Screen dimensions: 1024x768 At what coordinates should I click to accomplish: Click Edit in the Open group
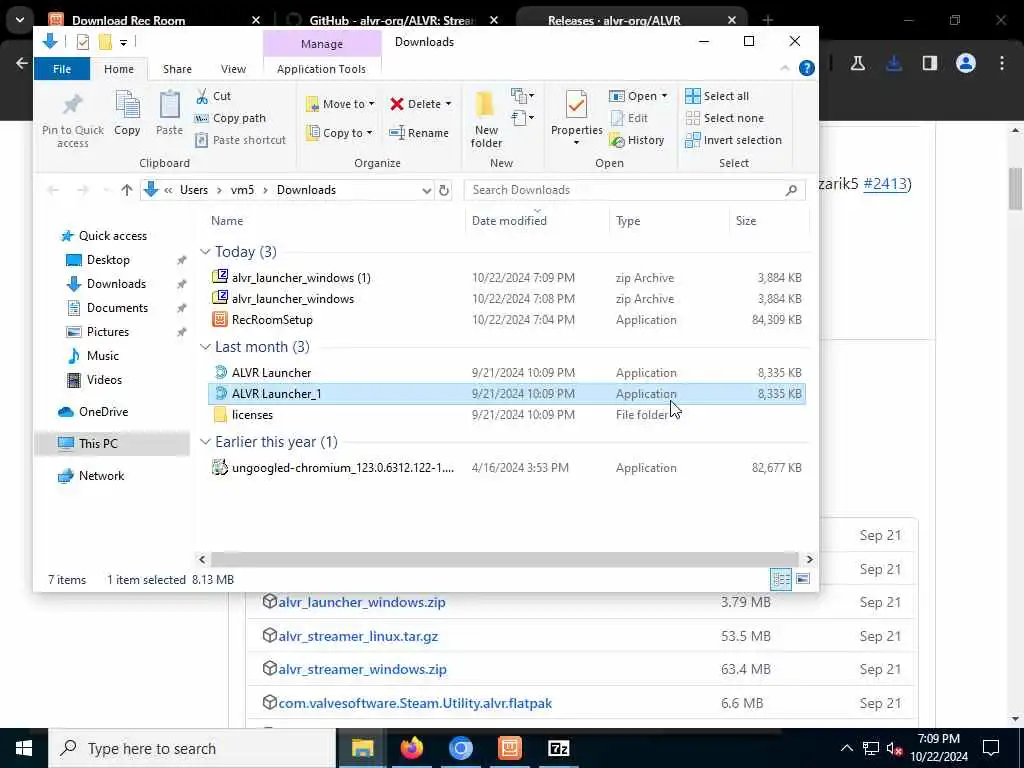point(629,118)
